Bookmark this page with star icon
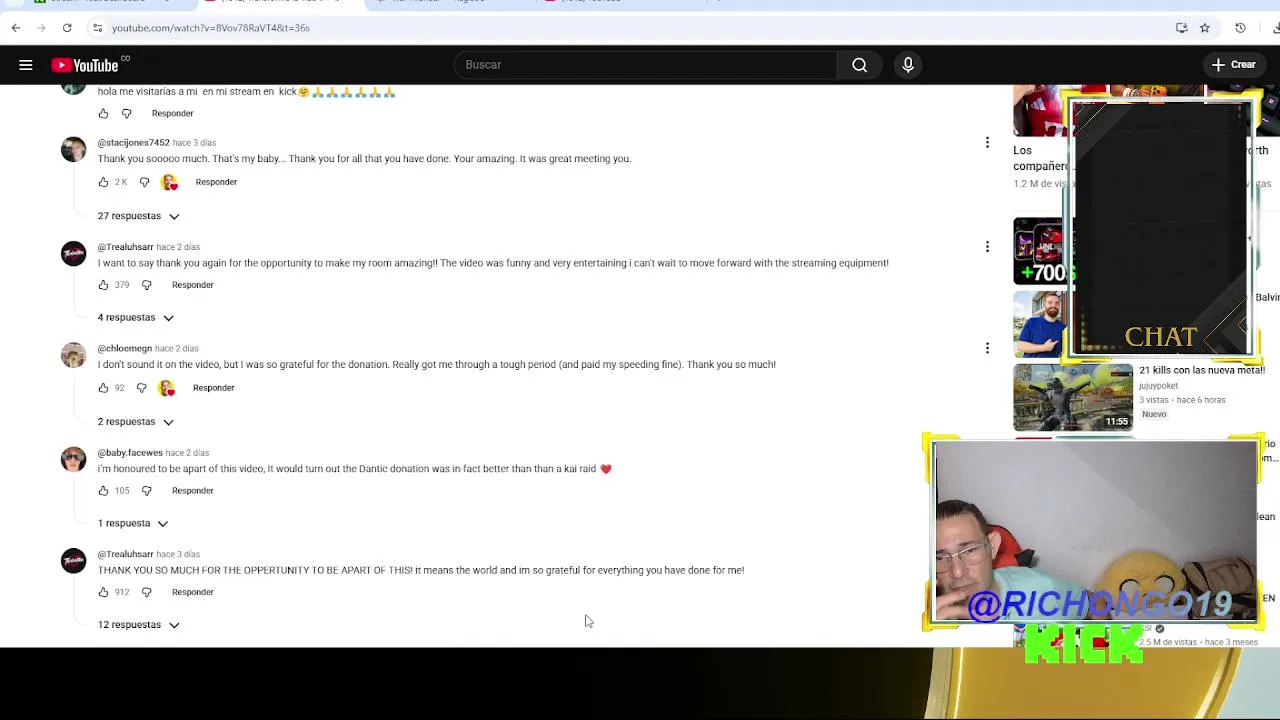Screen dimensions: 1280x720 (1205, 28)
